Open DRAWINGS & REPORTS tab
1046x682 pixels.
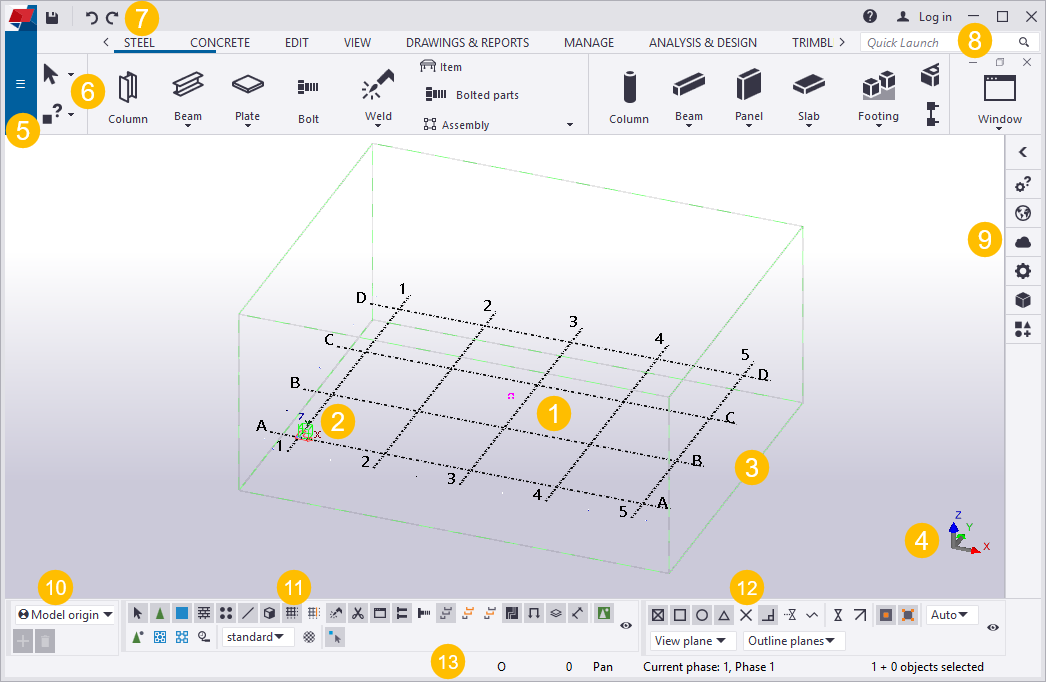(x=468, y=43)
